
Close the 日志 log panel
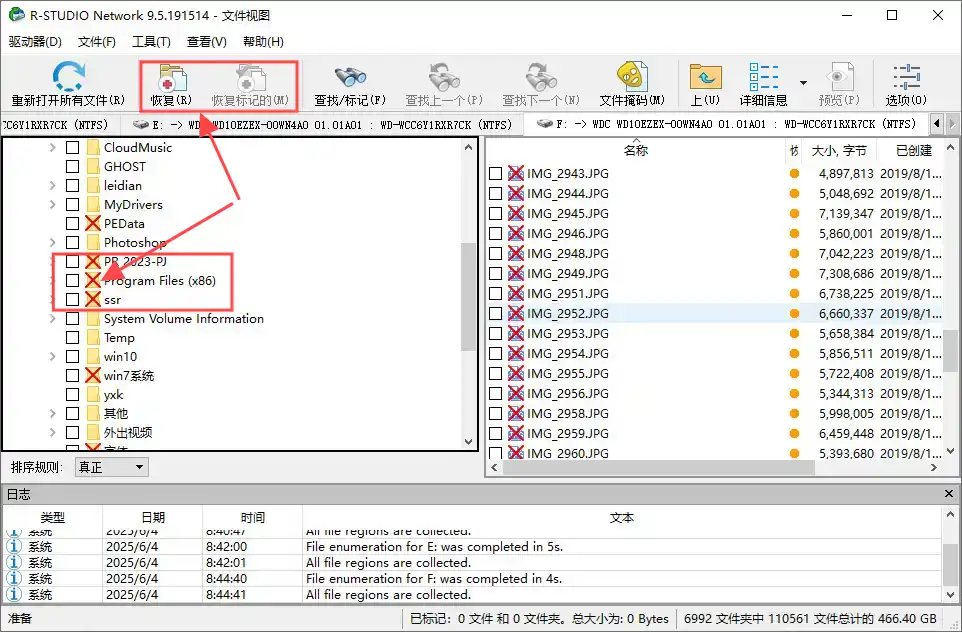point(950,494)
